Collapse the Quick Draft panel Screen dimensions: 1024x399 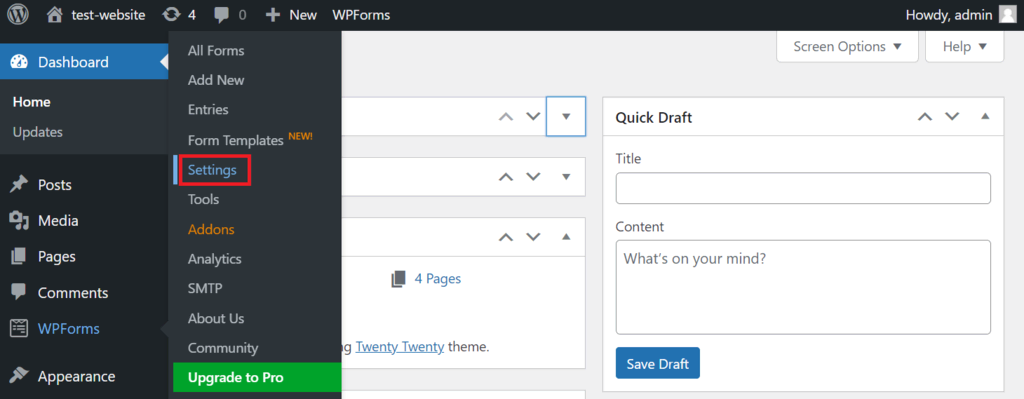(985, 117)
